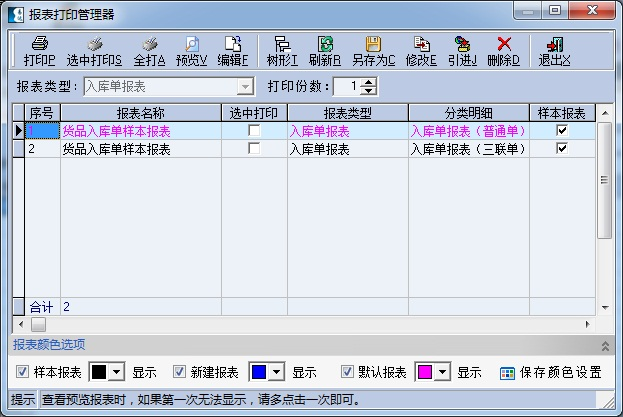Toggle the 新建报表 color option checkbox
Image resolution: width=623 pixels, height=417 pixels.
click(181, 372)
